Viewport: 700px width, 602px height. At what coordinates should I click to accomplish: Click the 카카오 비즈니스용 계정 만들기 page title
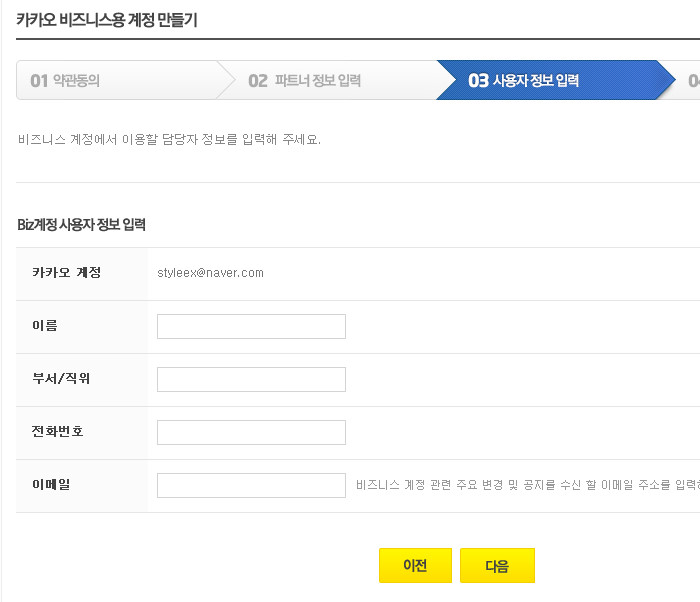pos(107,20)
